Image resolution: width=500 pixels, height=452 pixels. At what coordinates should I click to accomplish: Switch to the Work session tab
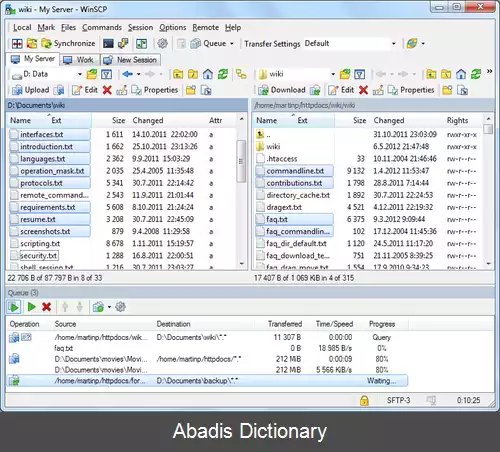79,60
